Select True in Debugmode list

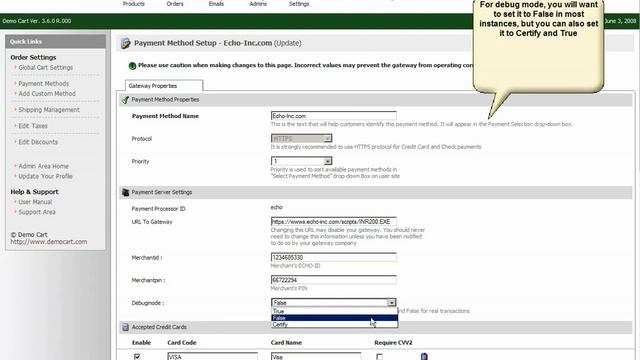pos(334,311)
